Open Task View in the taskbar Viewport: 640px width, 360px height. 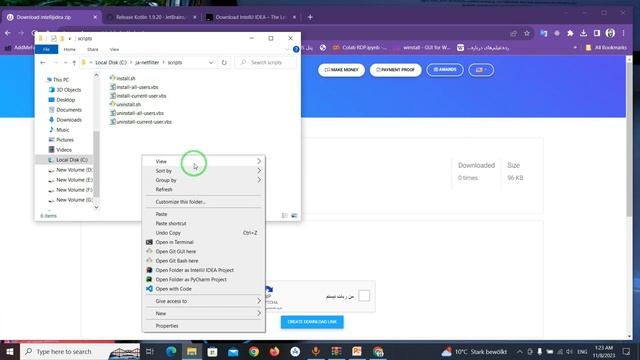tap(150, 351)
